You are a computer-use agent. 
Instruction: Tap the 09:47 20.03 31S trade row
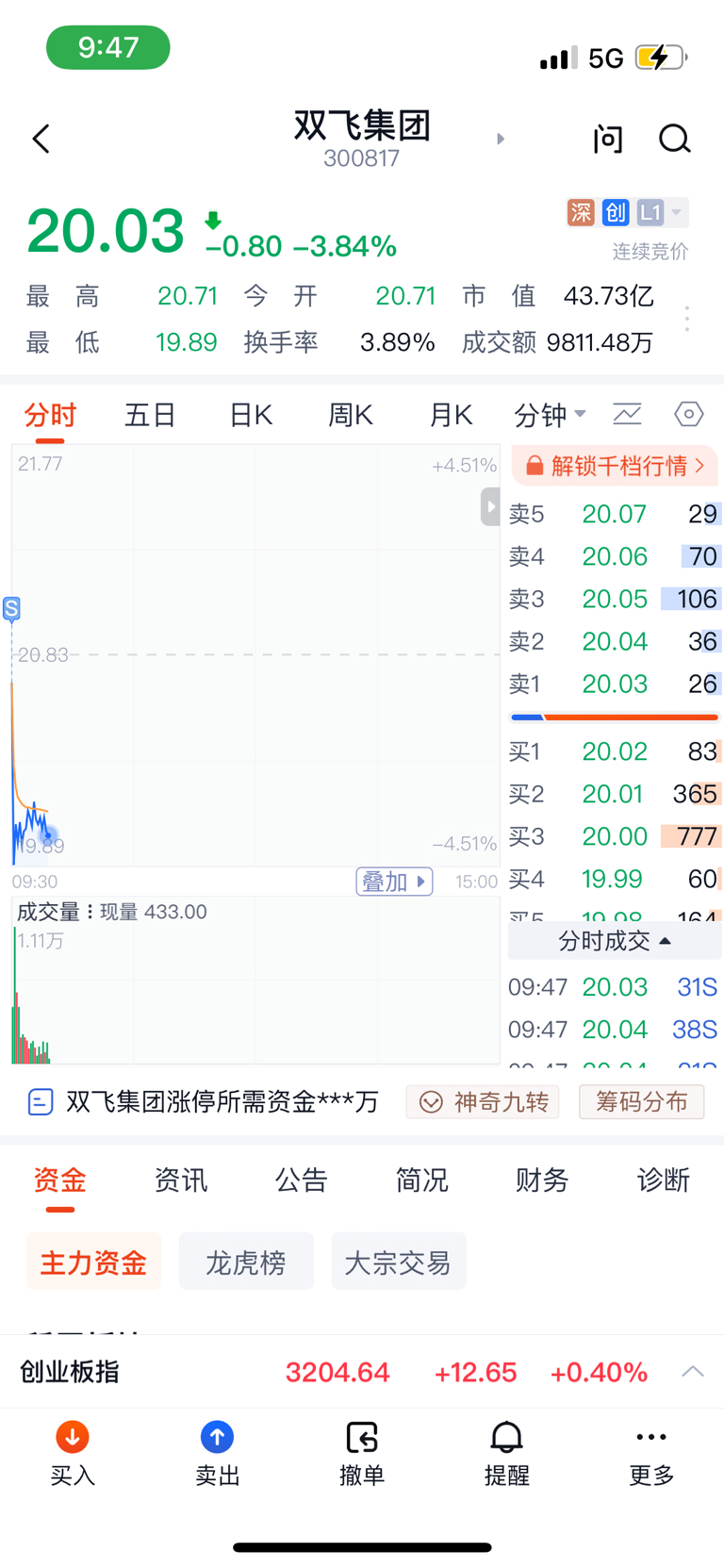pyautogui.click(x=614, y=987)
